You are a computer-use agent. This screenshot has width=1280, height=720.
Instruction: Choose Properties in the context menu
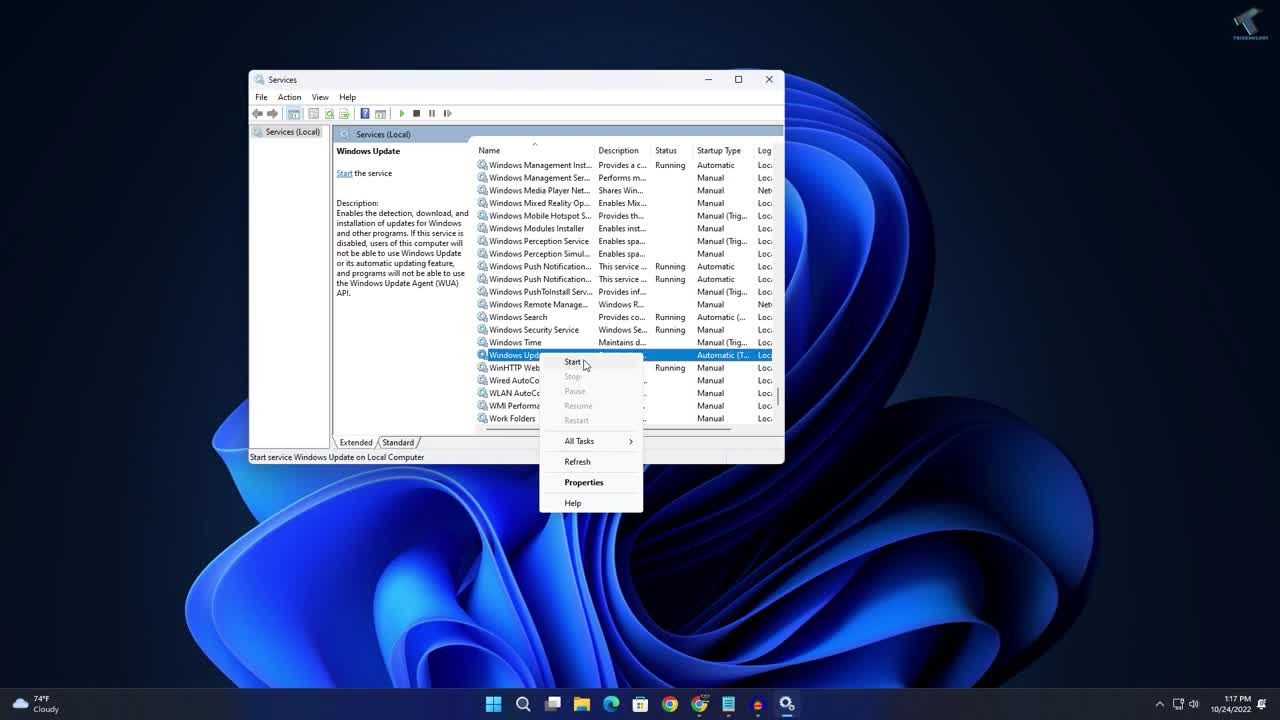tap(590, 482)
